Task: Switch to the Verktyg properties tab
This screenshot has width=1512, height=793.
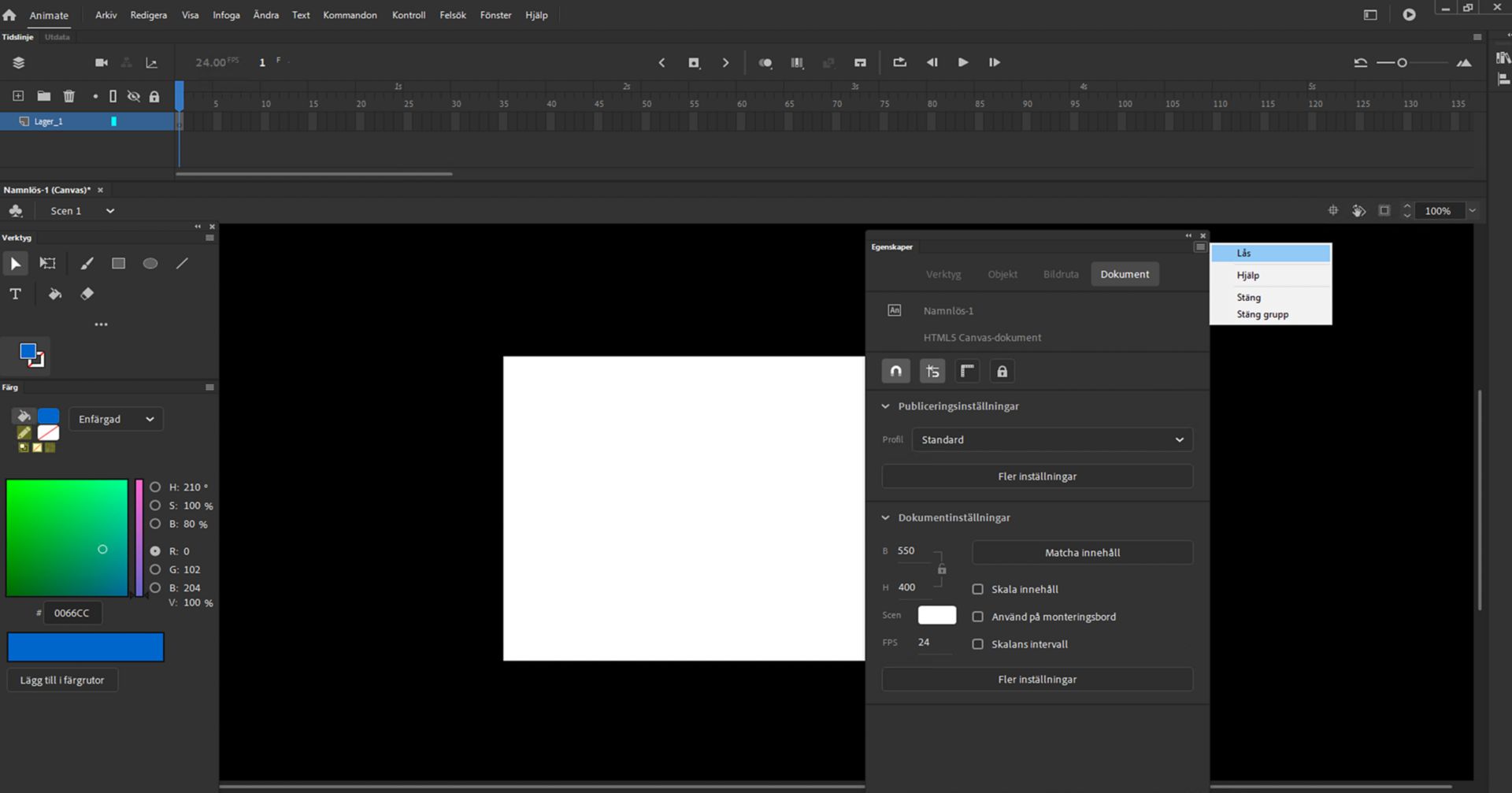Action: [943, 274]
